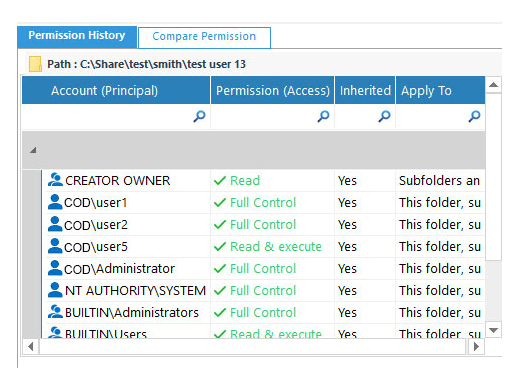Image resolution: width=520 pixels, height=382 pixels.
Task: Click Full Control for COD\Administrator
Action: click(x=263, y=269)
